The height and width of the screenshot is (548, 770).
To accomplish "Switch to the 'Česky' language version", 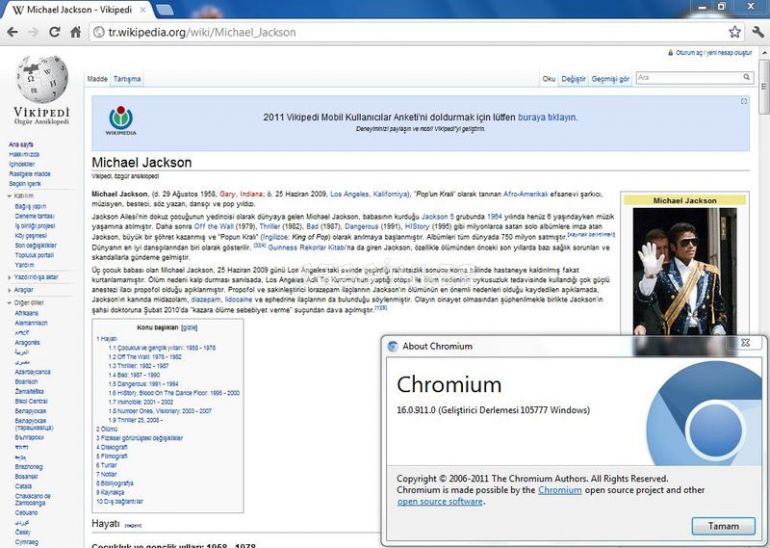I will 23,532.
